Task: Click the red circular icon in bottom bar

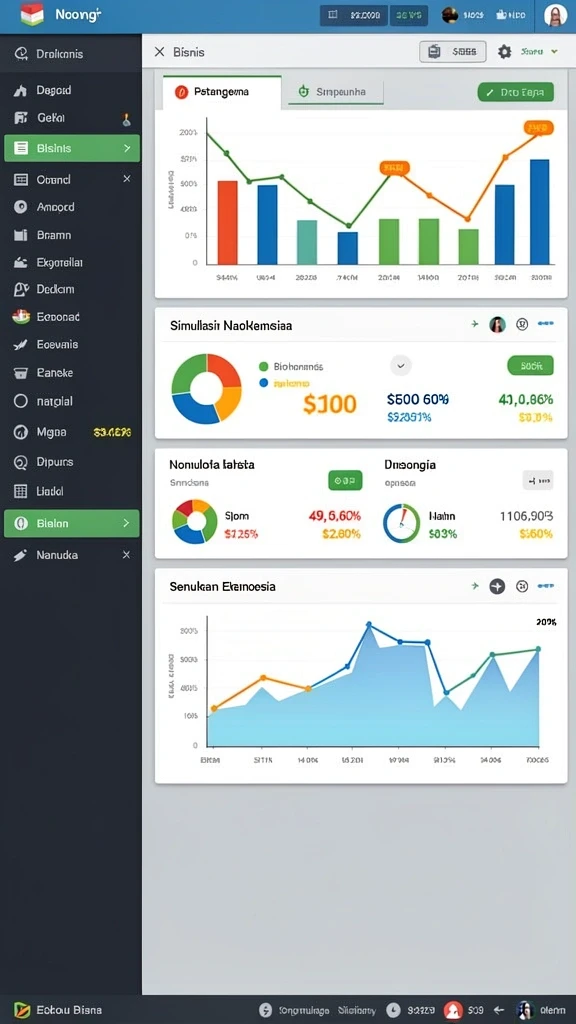Action: pyautogui.click(x=453, y=1010)
